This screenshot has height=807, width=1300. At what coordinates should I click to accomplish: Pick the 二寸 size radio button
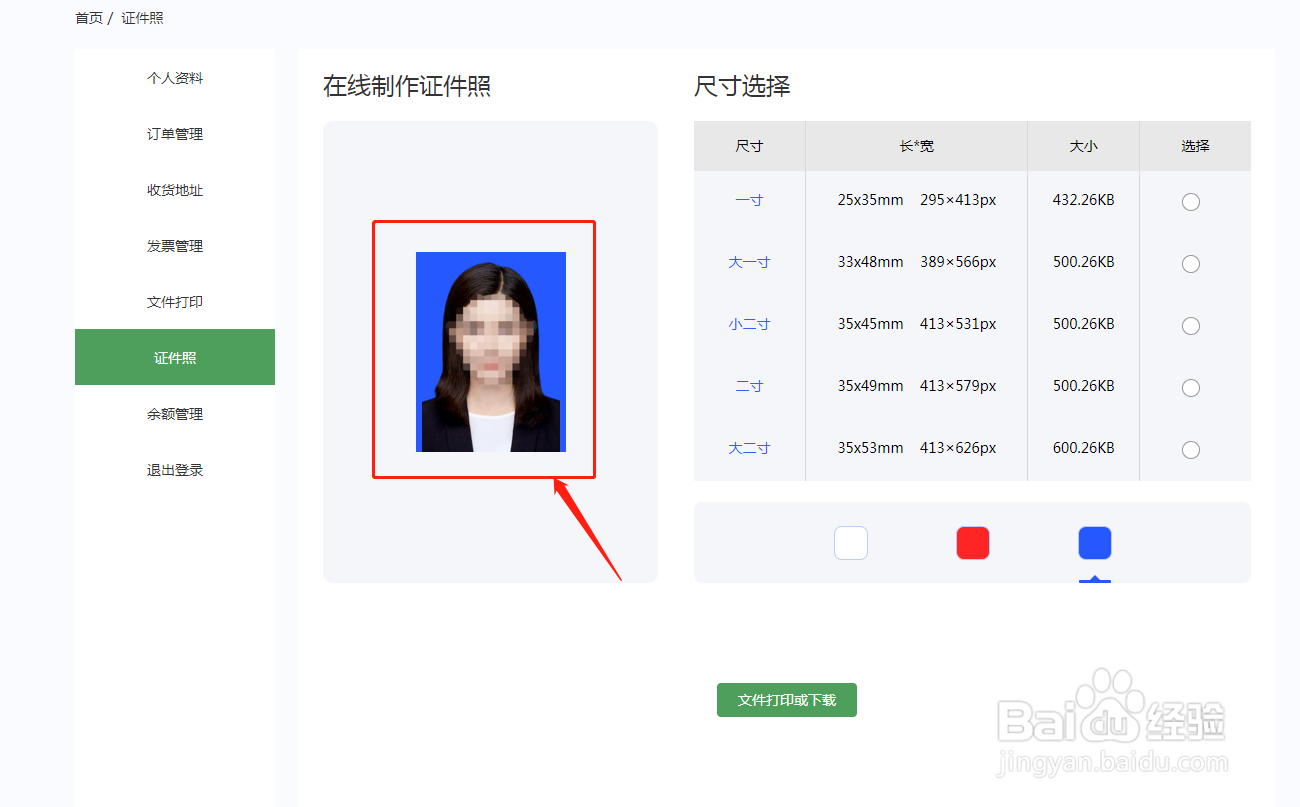pos(1190,388)
